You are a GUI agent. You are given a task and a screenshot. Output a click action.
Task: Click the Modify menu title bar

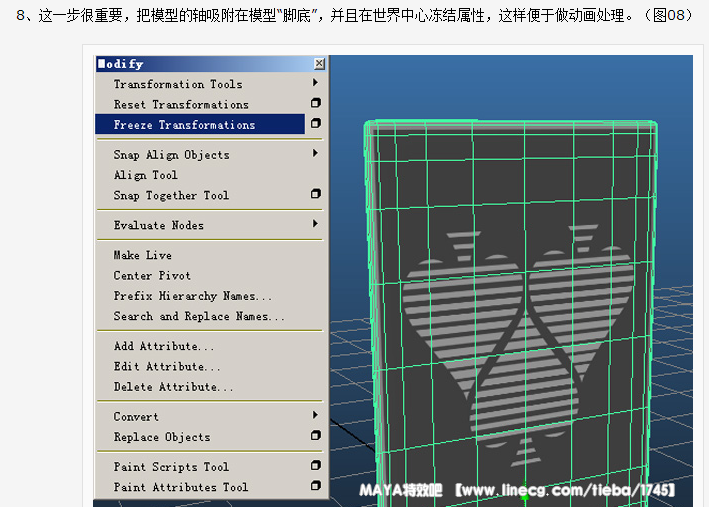pyautogui.click(x=200, y=64)
